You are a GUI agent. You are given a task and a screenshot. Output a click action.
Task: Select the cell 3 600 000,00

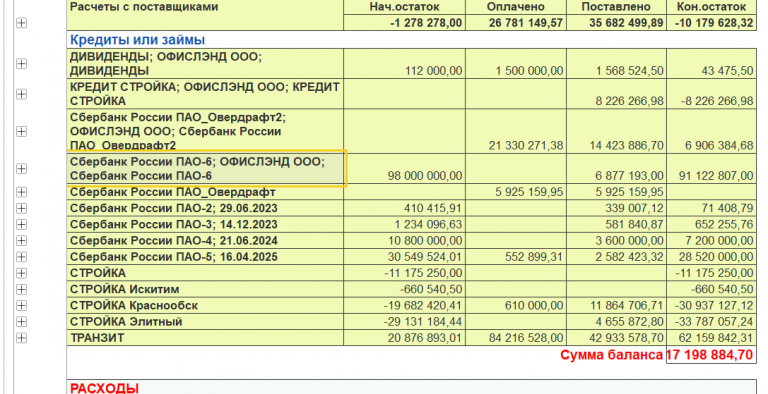616,241
